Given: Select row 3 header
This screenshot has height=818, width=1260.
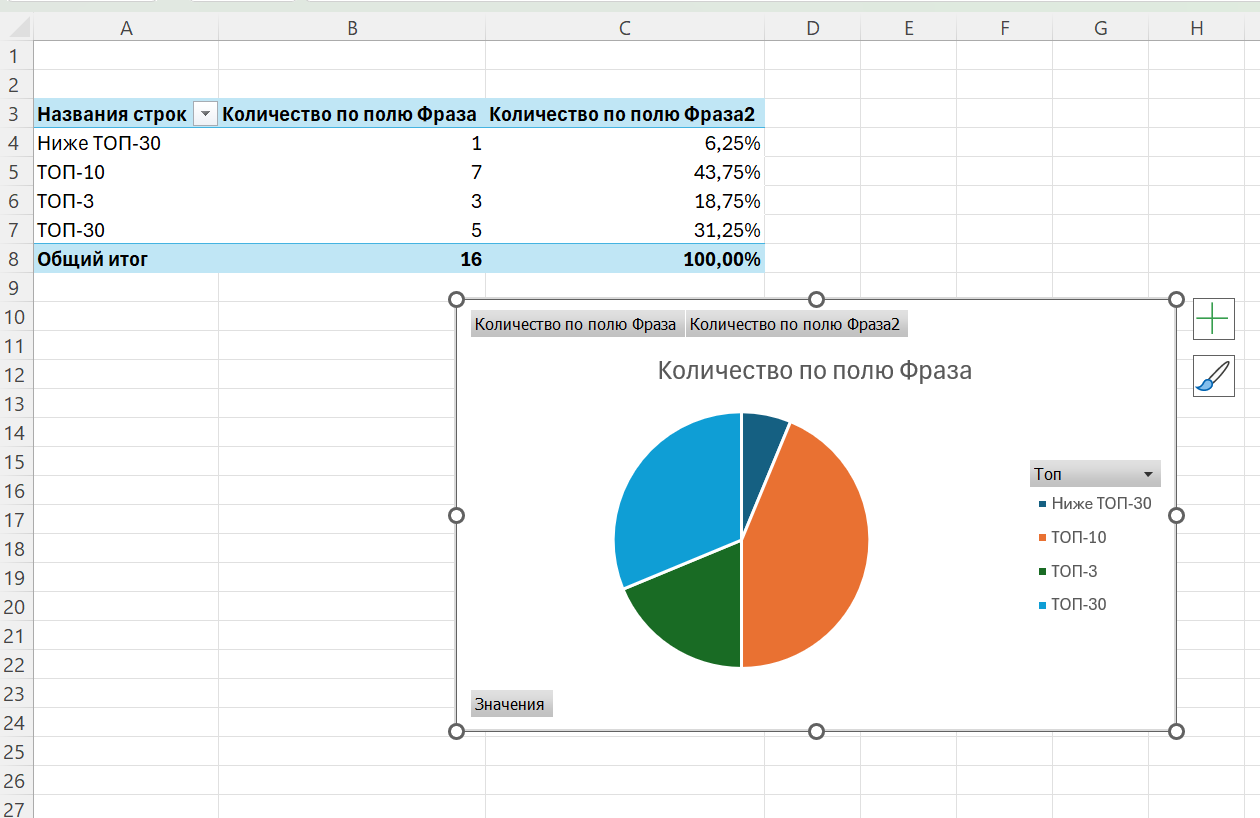Looking at the screenshot, I should point(16,114).
